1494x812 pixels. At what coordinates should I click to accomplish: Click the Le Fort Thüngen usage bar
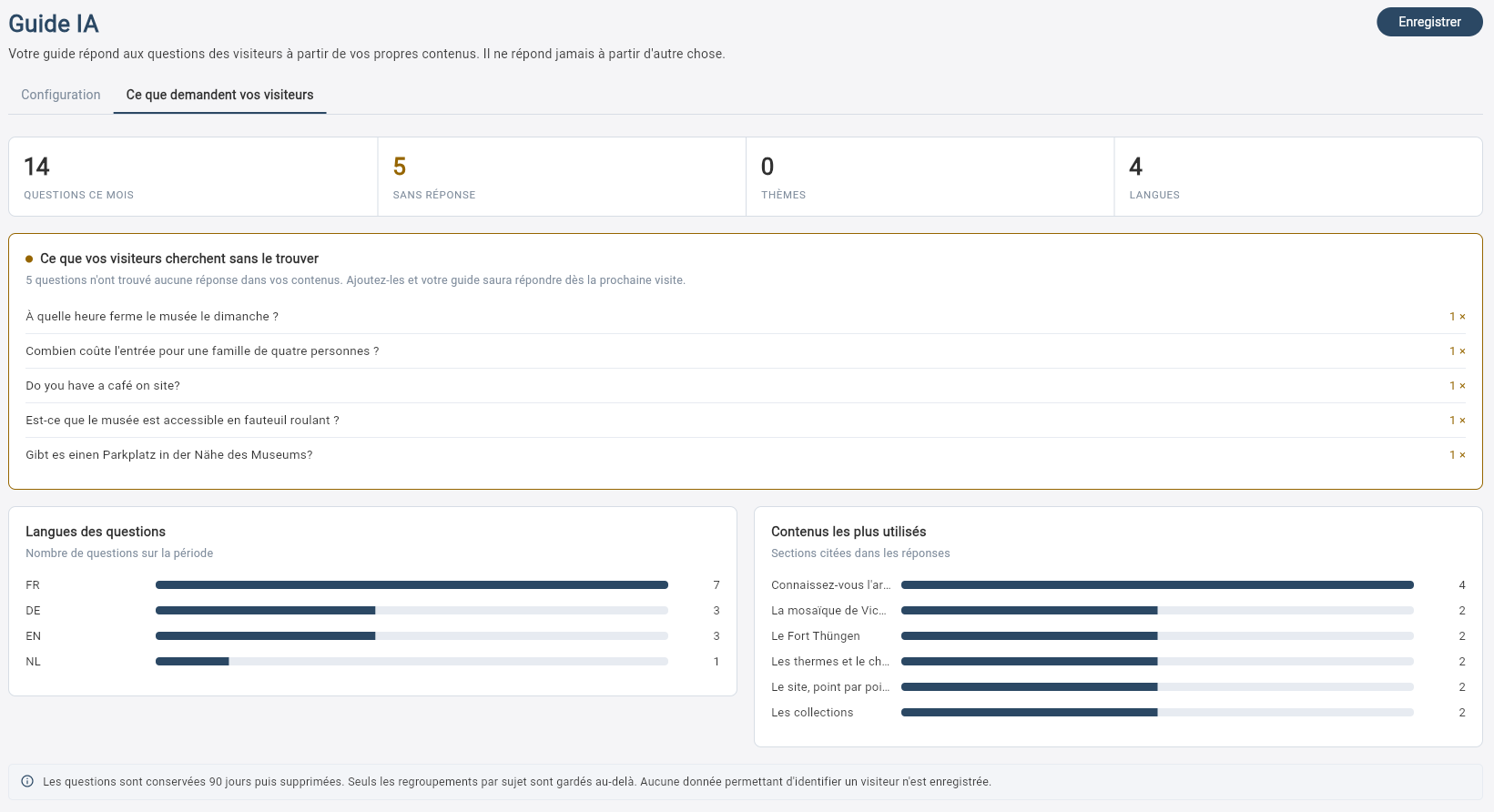click(x=1157, y=636)
